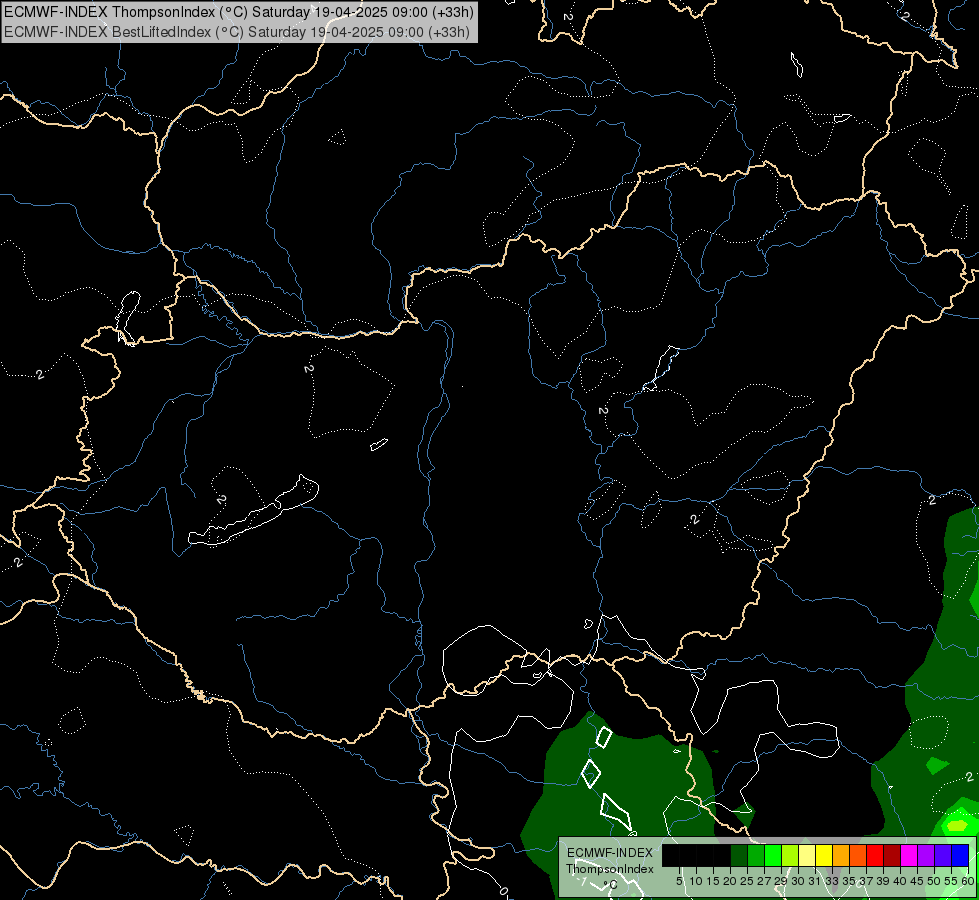Select the bright green 27–29 legend swatch
The height and width of the screenshot is (900, 979).
pos(773,856)
